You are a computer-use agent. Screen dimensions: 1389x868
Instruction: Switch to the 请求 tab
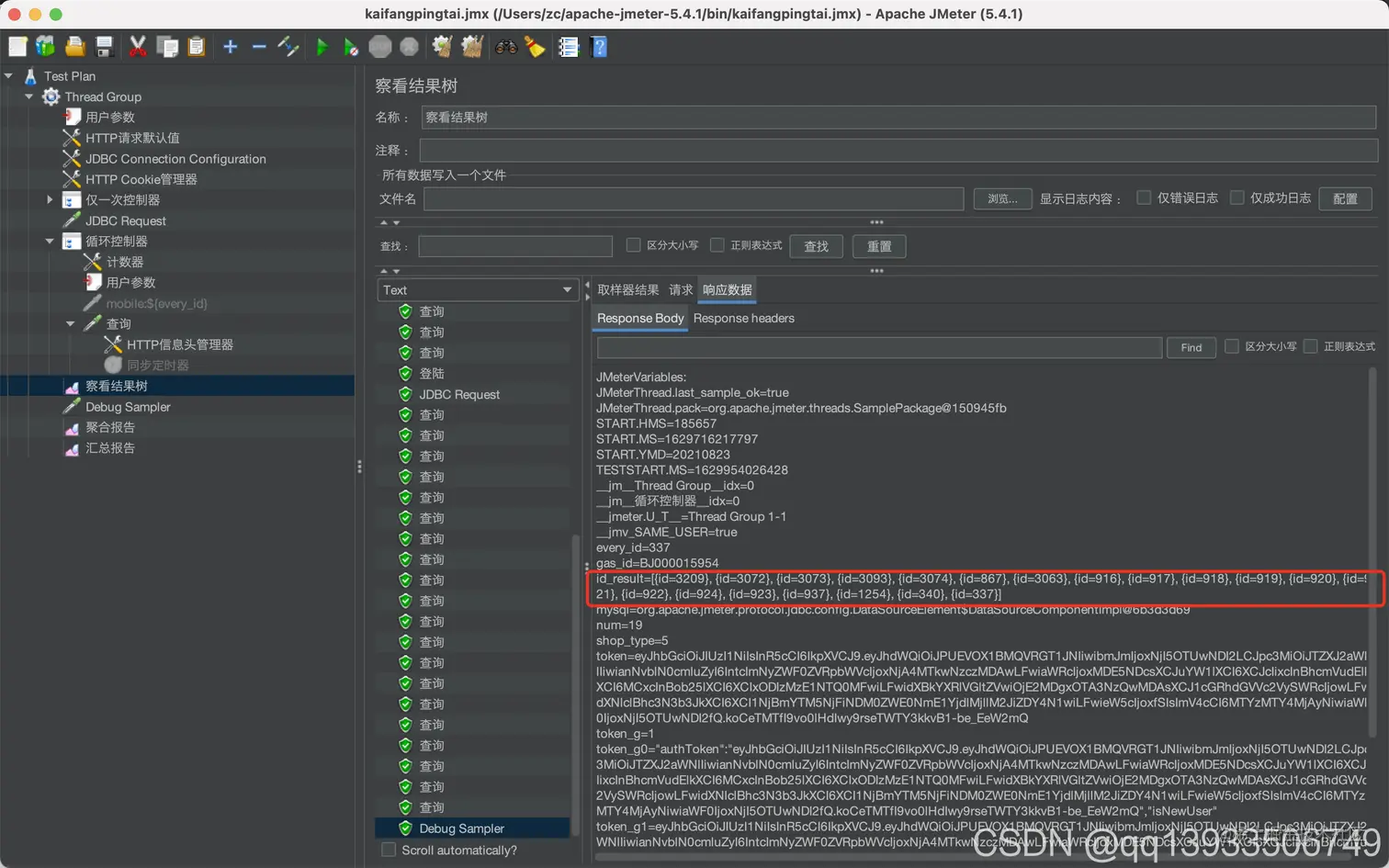click(681, 290)
